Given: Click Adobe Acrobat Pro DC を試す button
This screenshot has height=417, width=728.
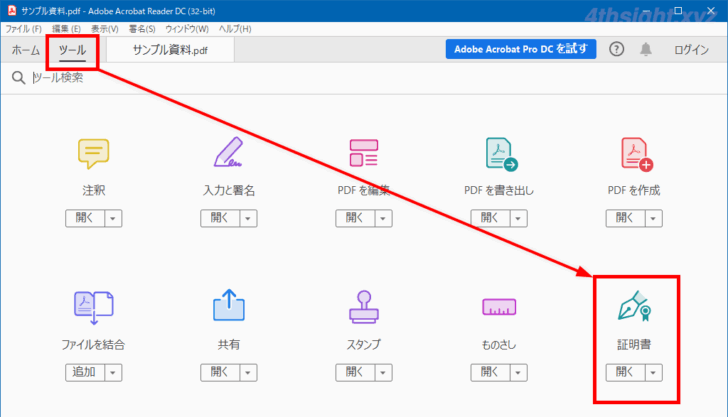Looking at the screenshot, I should coord(520,49).
